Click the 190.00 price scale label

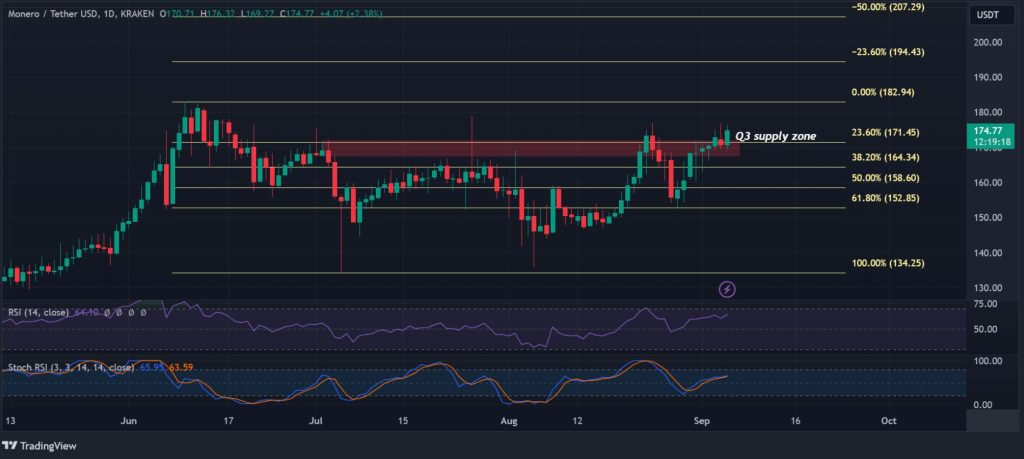(987, 77)
